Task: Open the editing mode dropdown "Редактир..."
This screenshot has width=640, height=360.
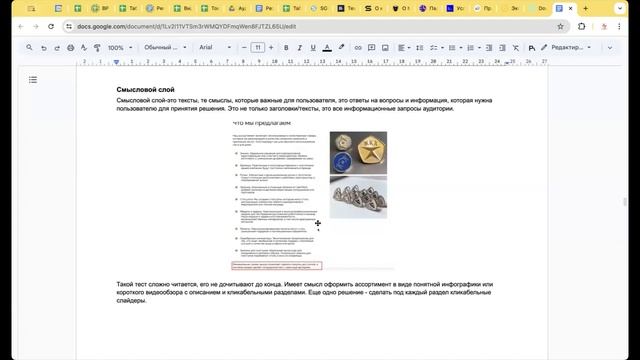Action: pyautogui.click(x=566, y=48)
